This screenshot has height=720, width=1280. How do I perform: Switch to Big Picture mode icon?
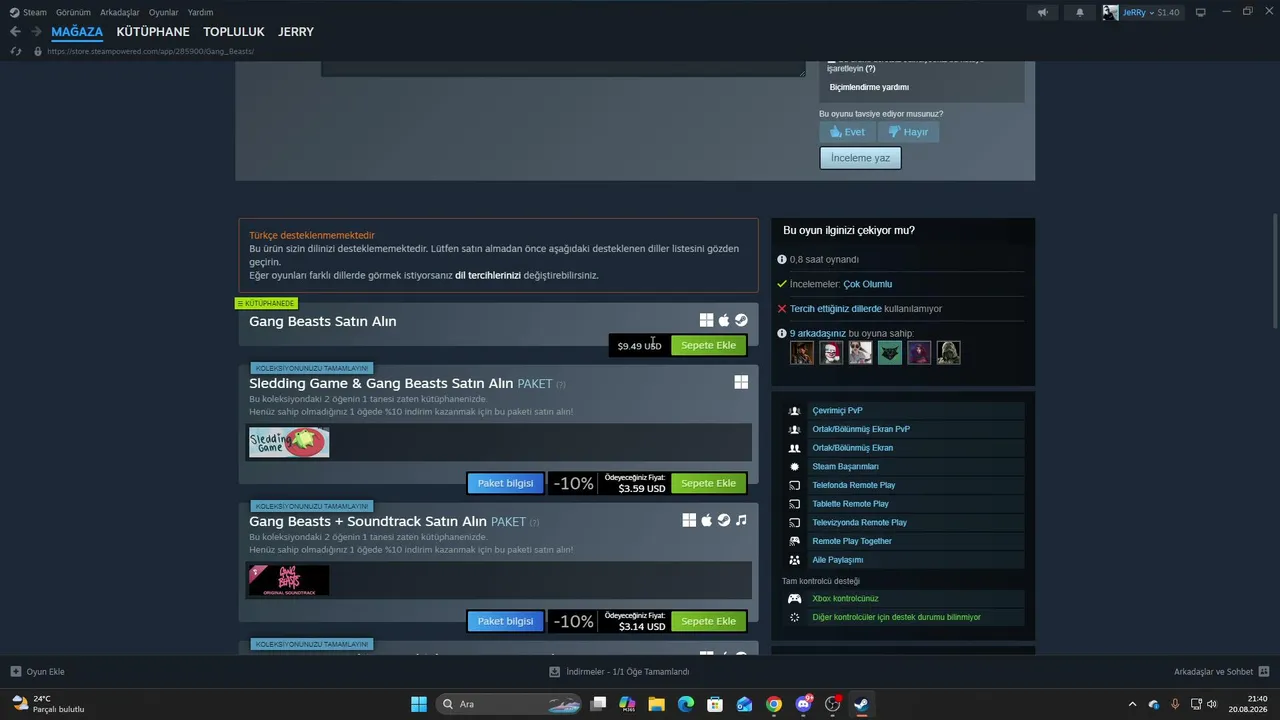coord(1201,12)
